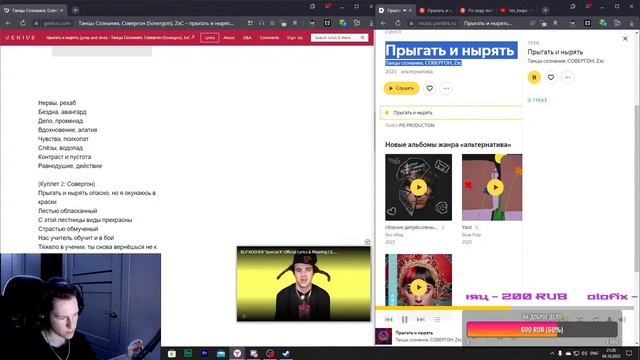Like the album with heart next to Слушать
The image size is (640, 360).
429,88
